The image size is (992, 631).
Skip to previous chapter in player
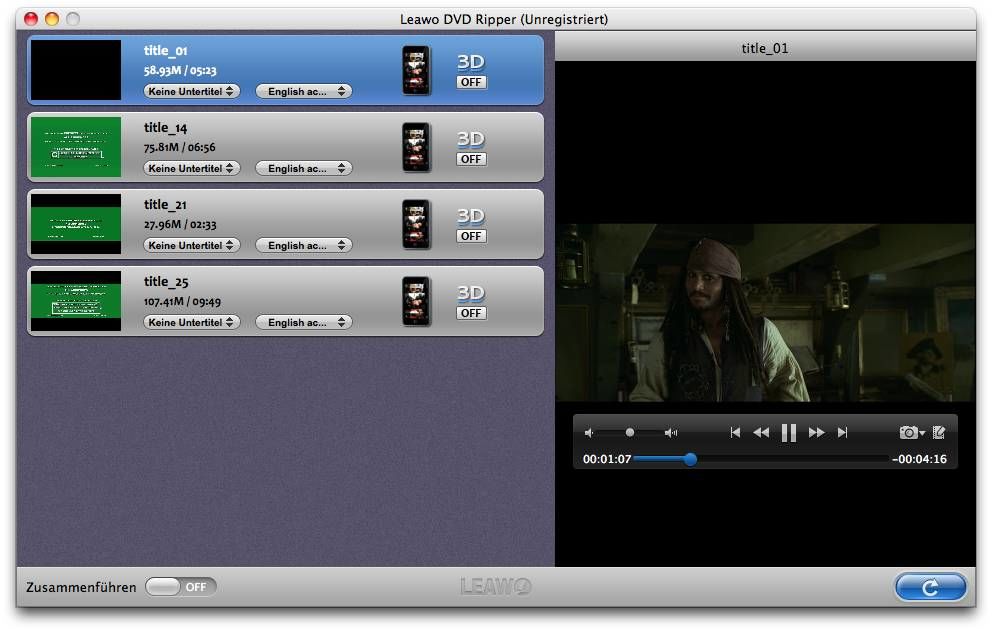tap(735, 433)
